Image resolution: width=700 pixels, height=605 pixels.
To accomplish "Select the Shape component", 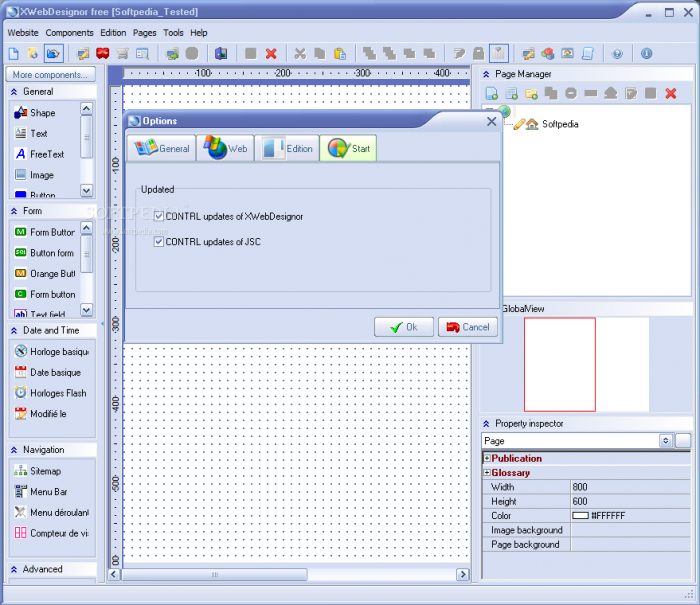I will point(42,113).
